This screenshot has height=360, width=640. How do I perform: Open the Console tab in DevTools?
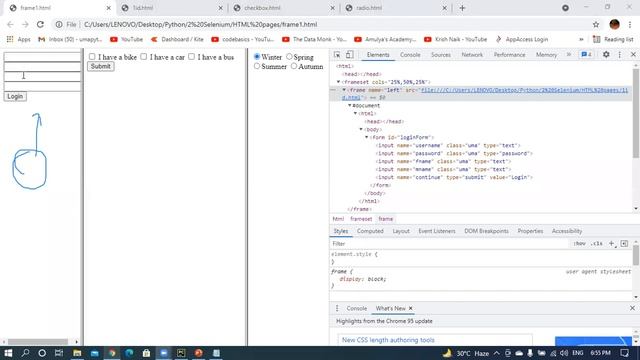[410, 55]
